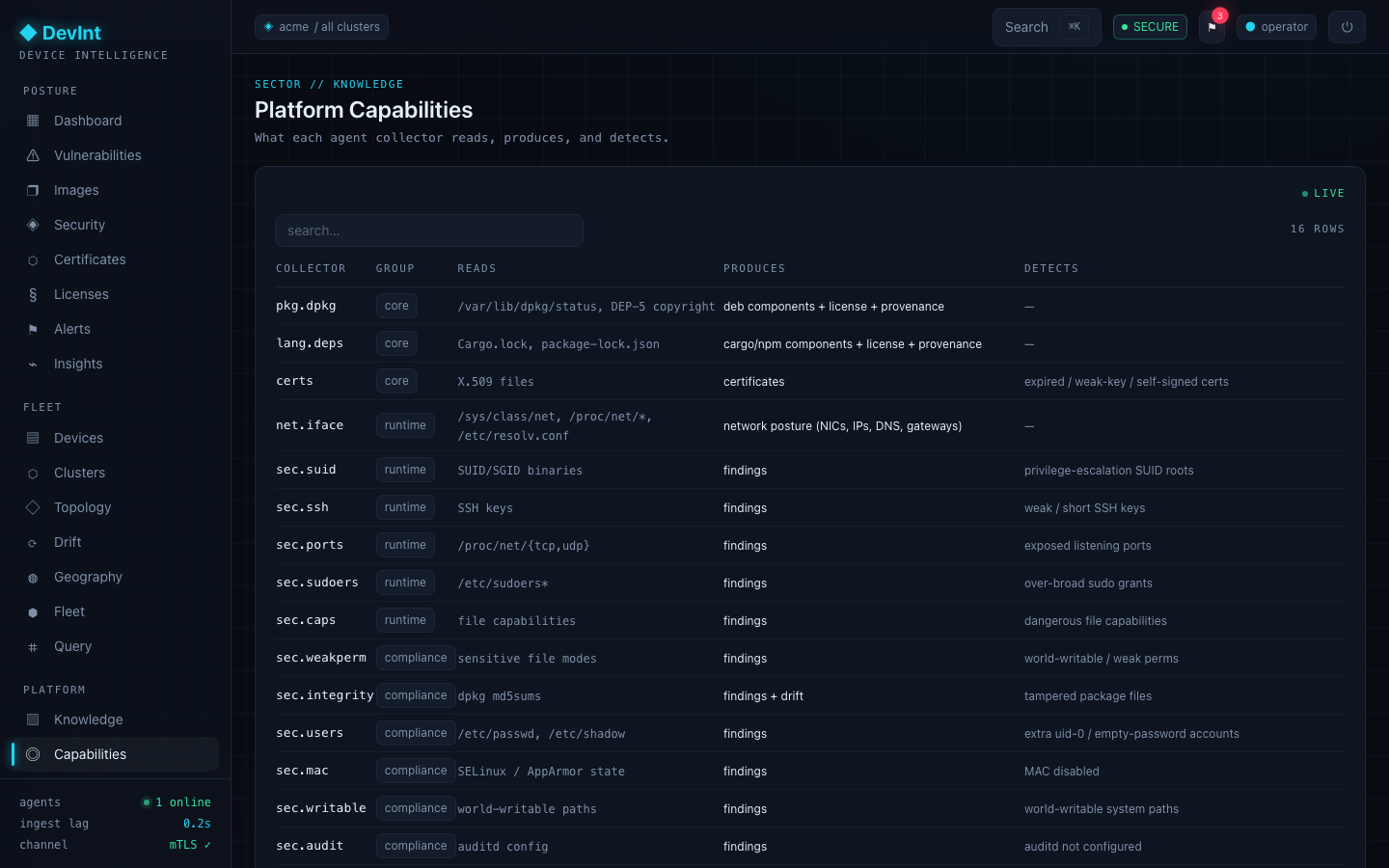The image size is (1389, 868).
Task: Open the operator user menu
Action: tap(1276, 27)
